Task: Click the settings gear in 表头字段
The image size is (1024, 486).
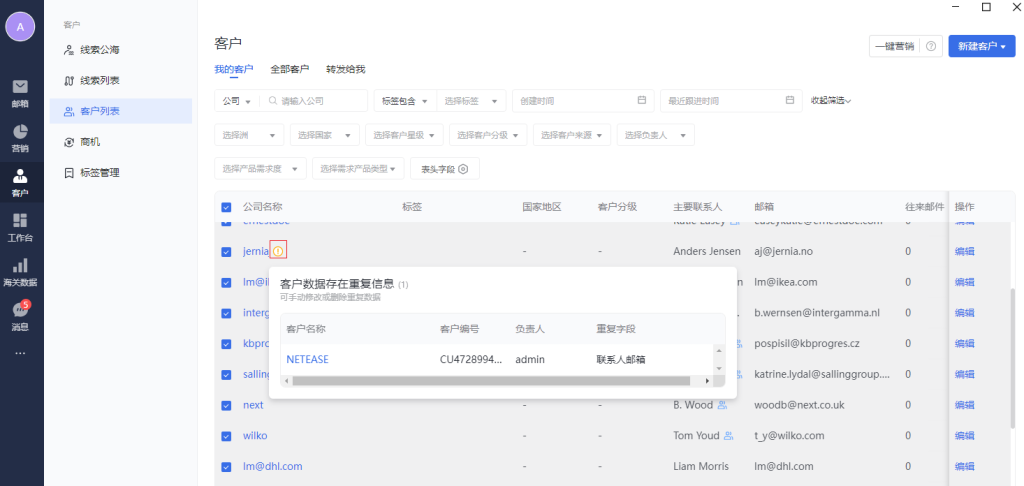Action: click(x=463, y=169)
